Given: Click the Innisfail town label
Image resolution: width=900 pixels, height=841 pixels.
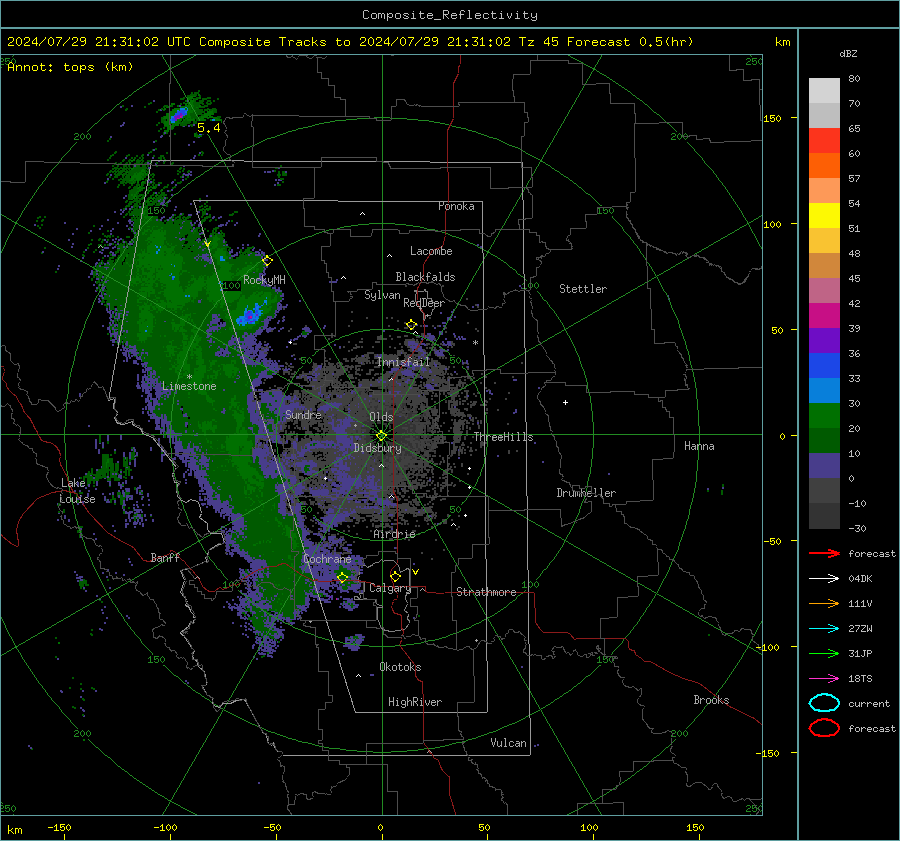Looking at the screenshot, I should tap(403, 362).
